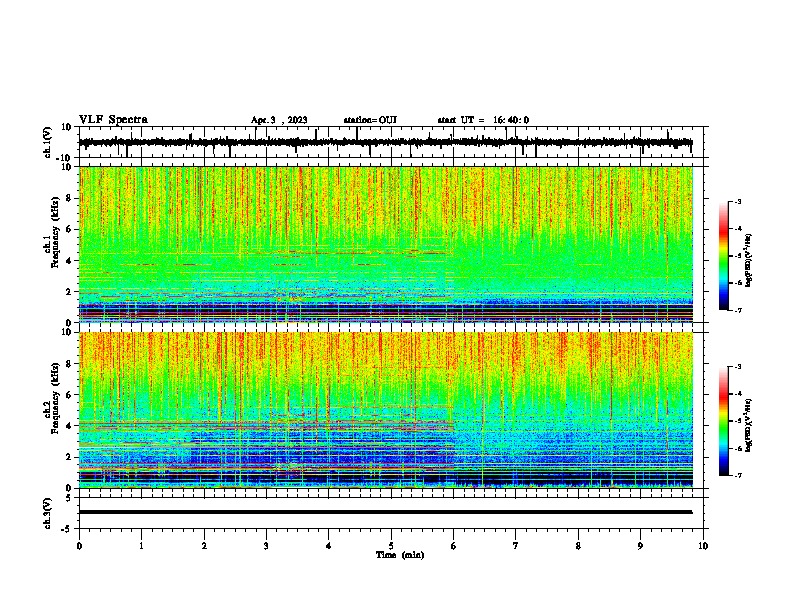Click the "Time (min)" axis title
The image size is (792, 612).
click(400, 555)
